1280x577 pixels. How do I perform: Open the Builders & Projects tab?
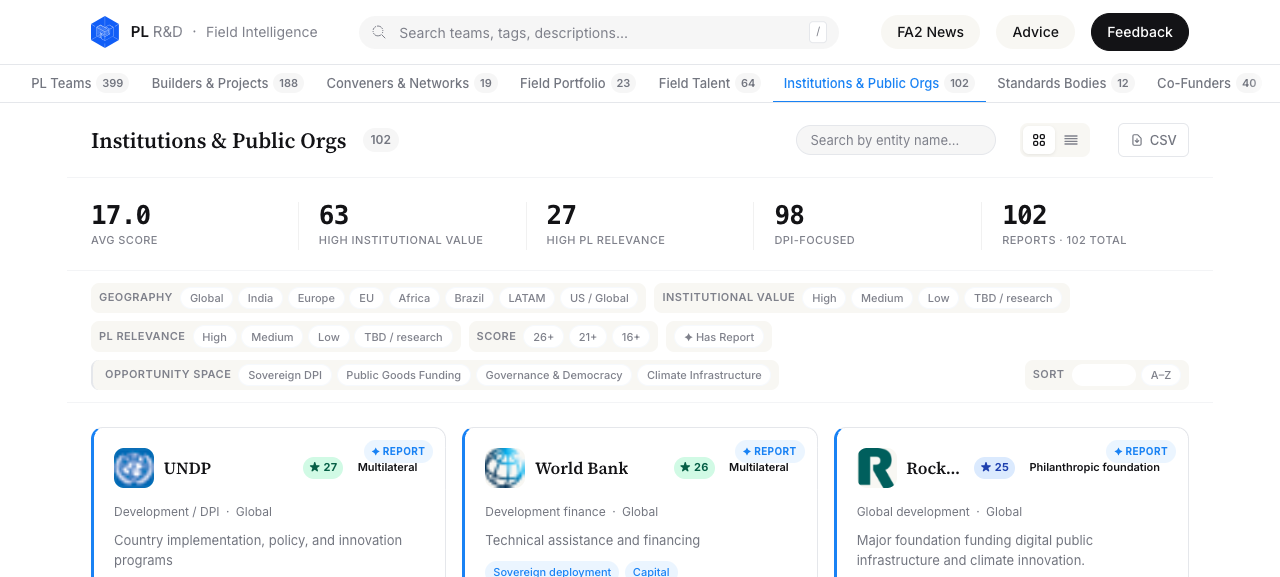[x=227, y=83]
